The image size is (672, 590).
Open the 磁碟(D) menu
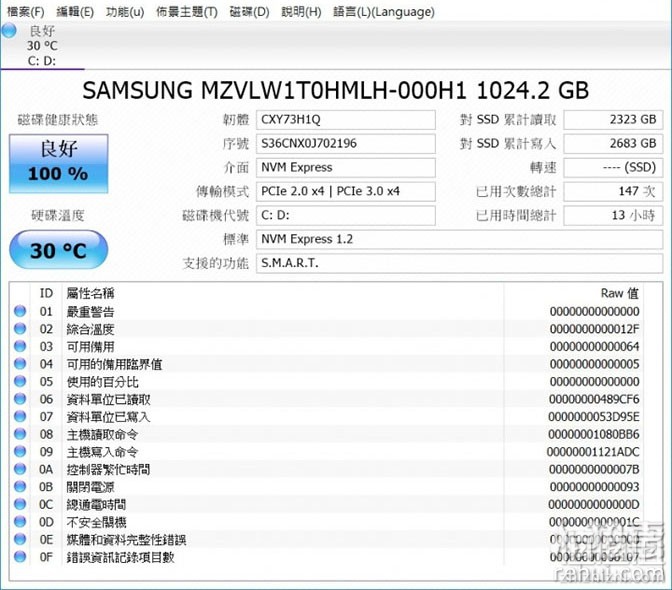[249, 12]
